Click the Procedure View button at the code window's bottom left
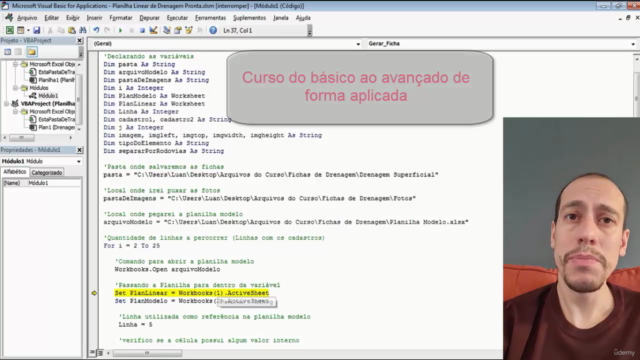The height and width of the screenshot is (360, 640). click(x=93, y=353)
